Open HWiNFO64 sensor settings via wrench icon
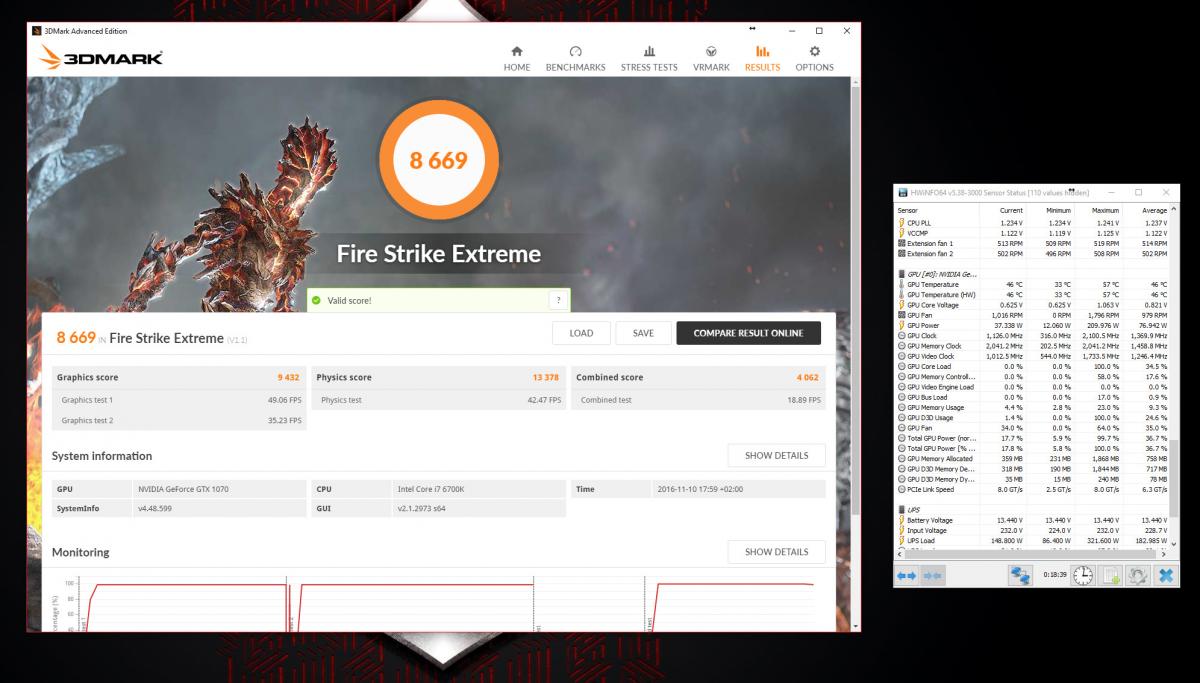Image resolution: width=1200 pixels, height=683 pixels. [1138, 575]
